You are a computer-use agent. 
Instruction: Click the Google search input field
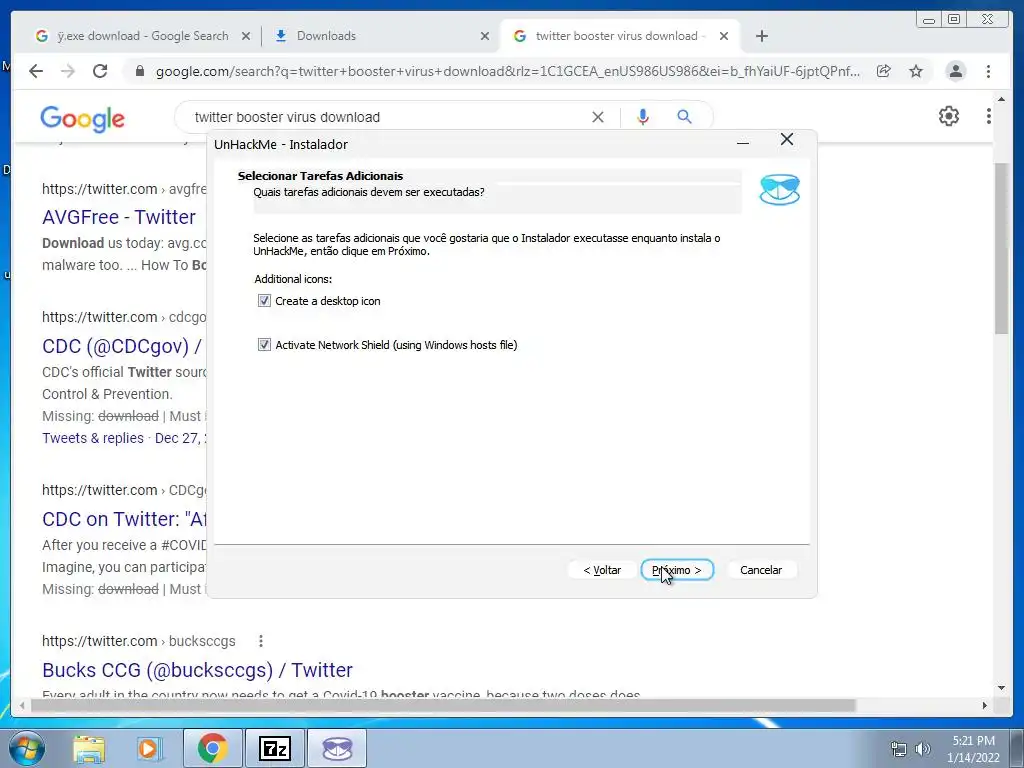click(385, 117)
